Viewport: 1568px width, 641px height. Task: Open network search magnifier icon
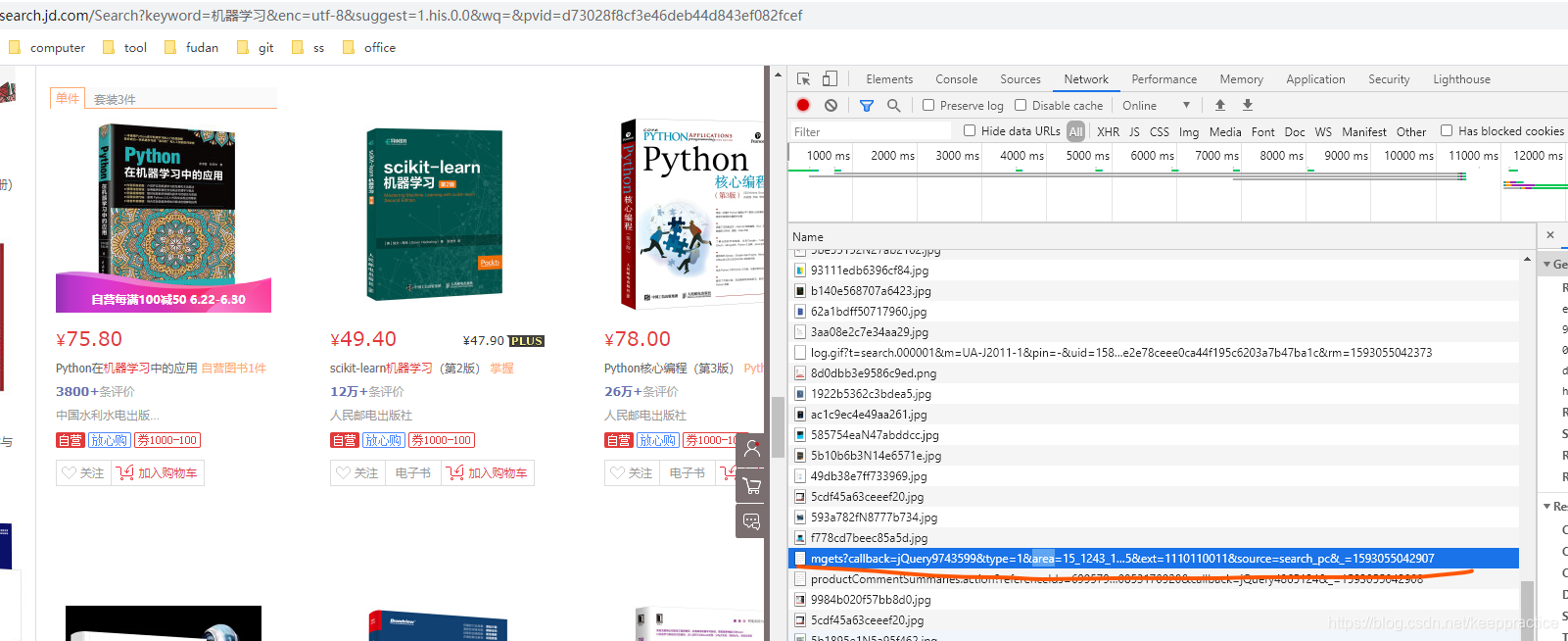coord(893,105)
